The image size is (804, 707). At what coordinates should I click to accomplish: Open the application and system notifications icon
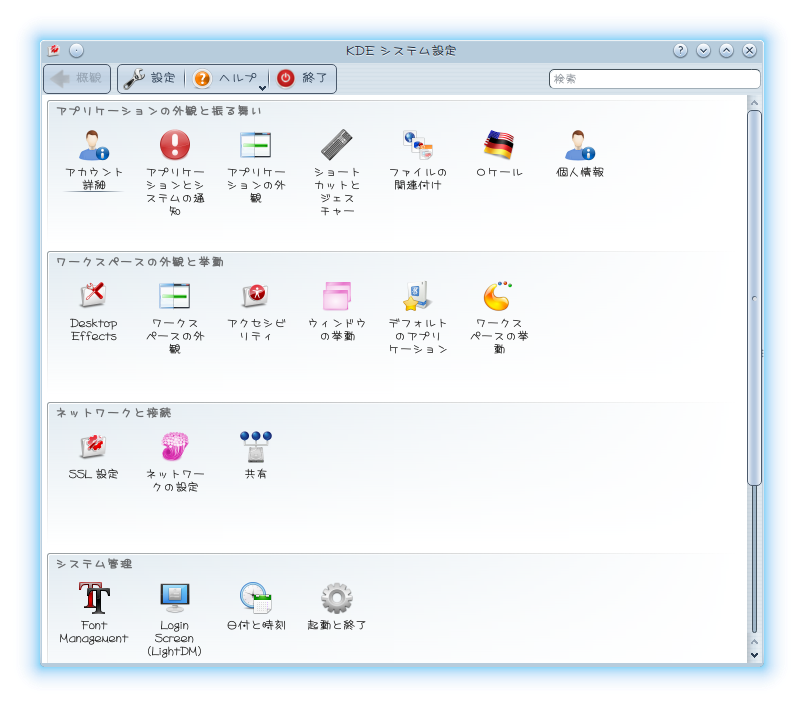[174, 146]
